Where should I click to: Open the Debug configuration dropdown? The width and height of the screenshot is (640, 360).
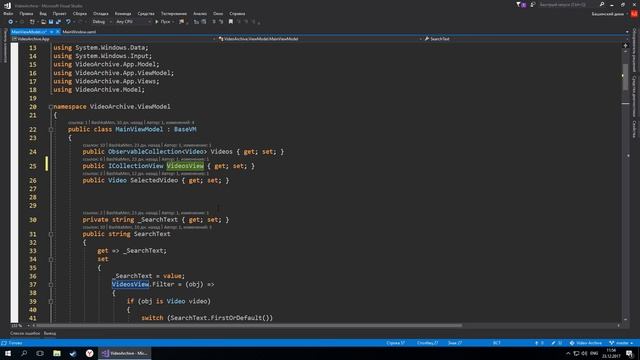tap(102, 22)
